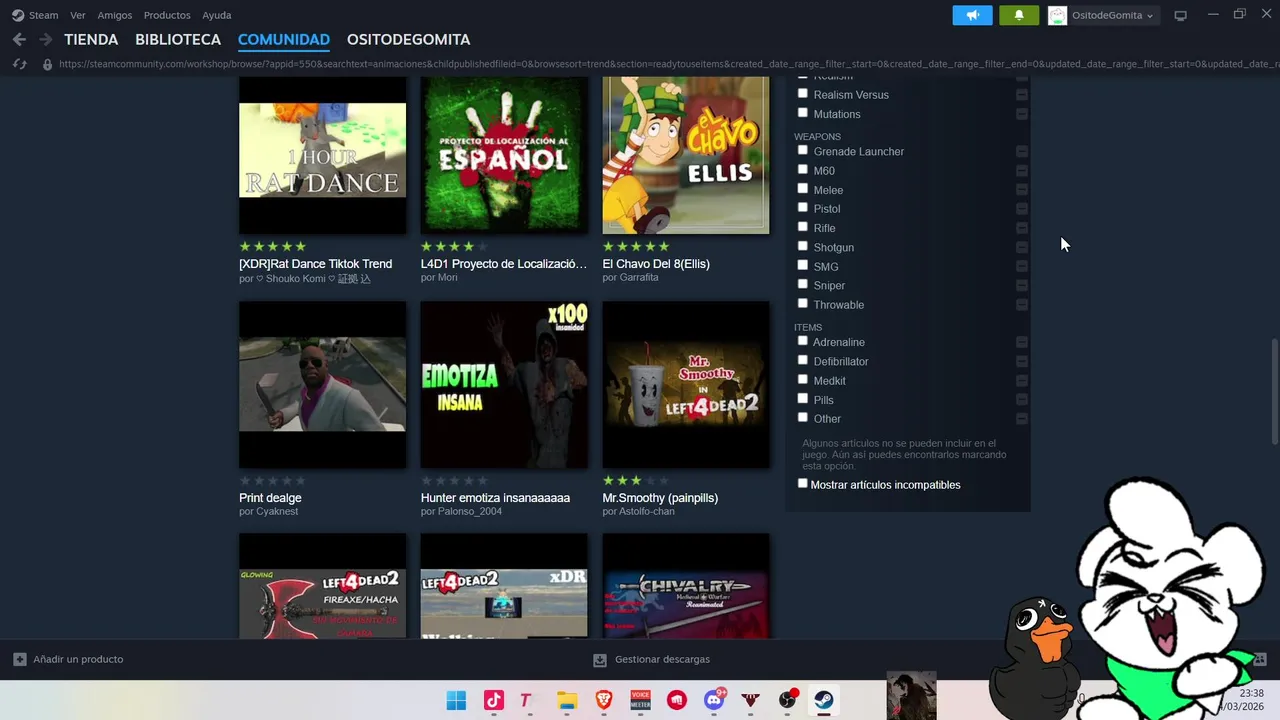This screenshot has width=1280, height=720.
Task: Click the padlock icon beside the URL
Action: 46,64
